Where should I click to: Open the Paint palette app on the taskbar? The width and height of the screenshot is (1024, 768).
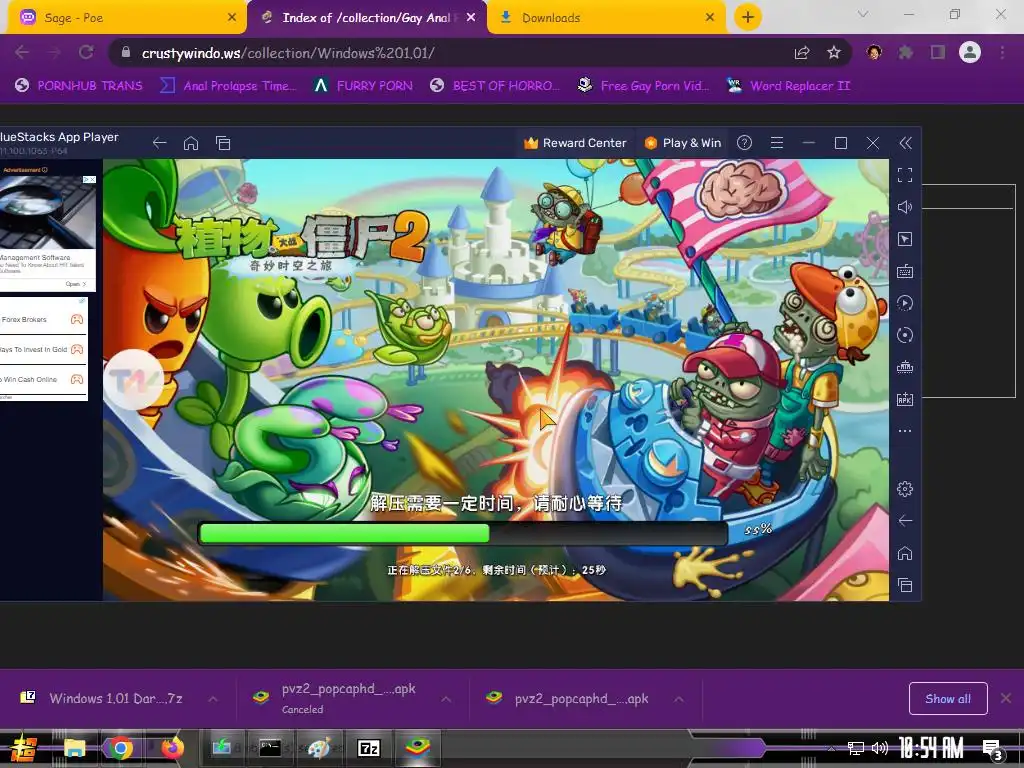pyautogui.click(x=319, y=748)
